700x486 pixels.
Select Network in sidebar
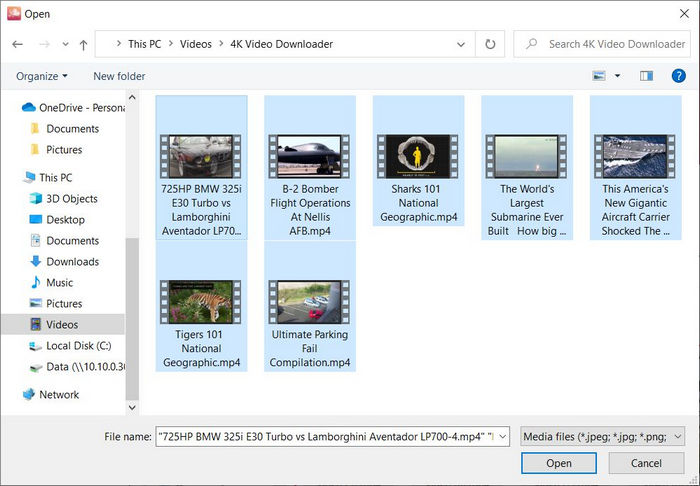51,395
